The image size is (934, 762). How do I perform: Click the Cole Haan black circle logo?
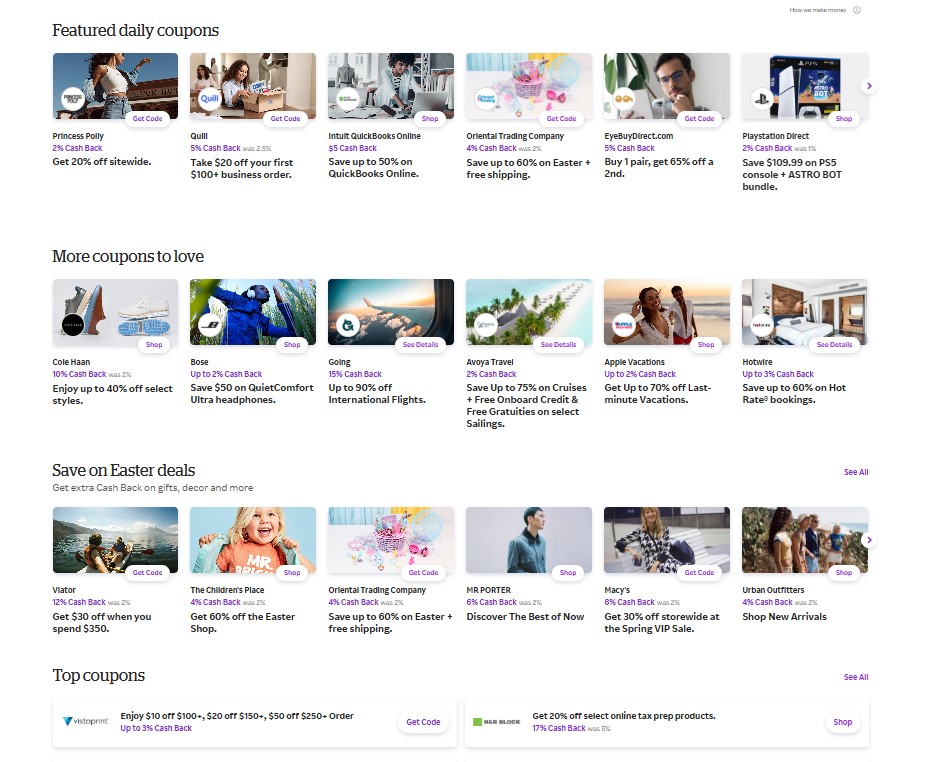73,325
